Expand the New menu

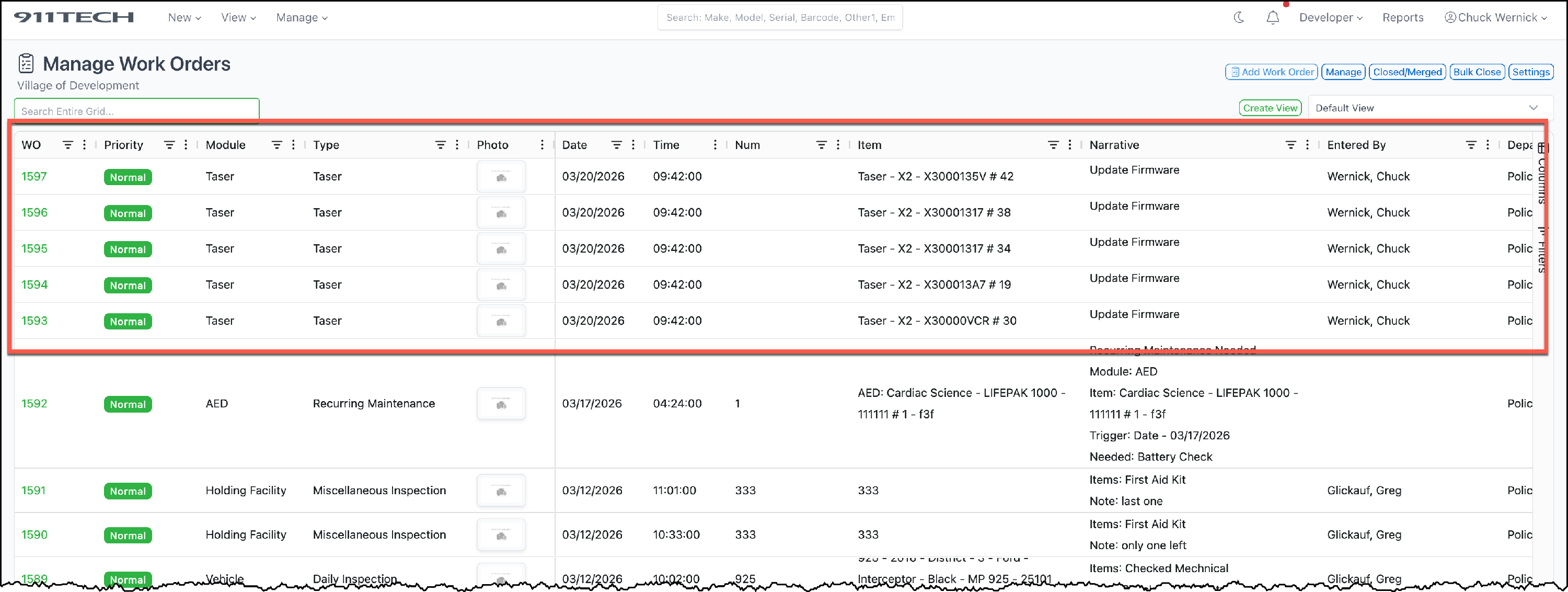click(x=184, y=18)
